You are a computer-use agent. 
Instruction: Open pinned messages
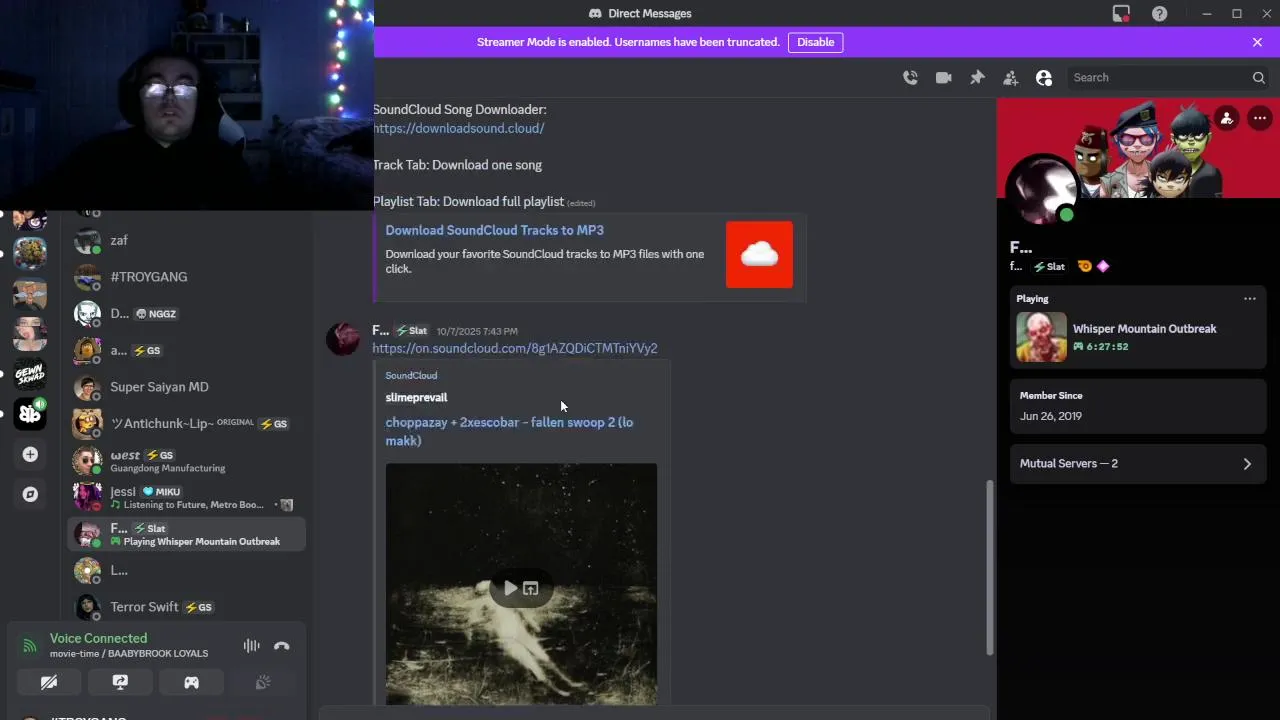(x=977, y=78)
